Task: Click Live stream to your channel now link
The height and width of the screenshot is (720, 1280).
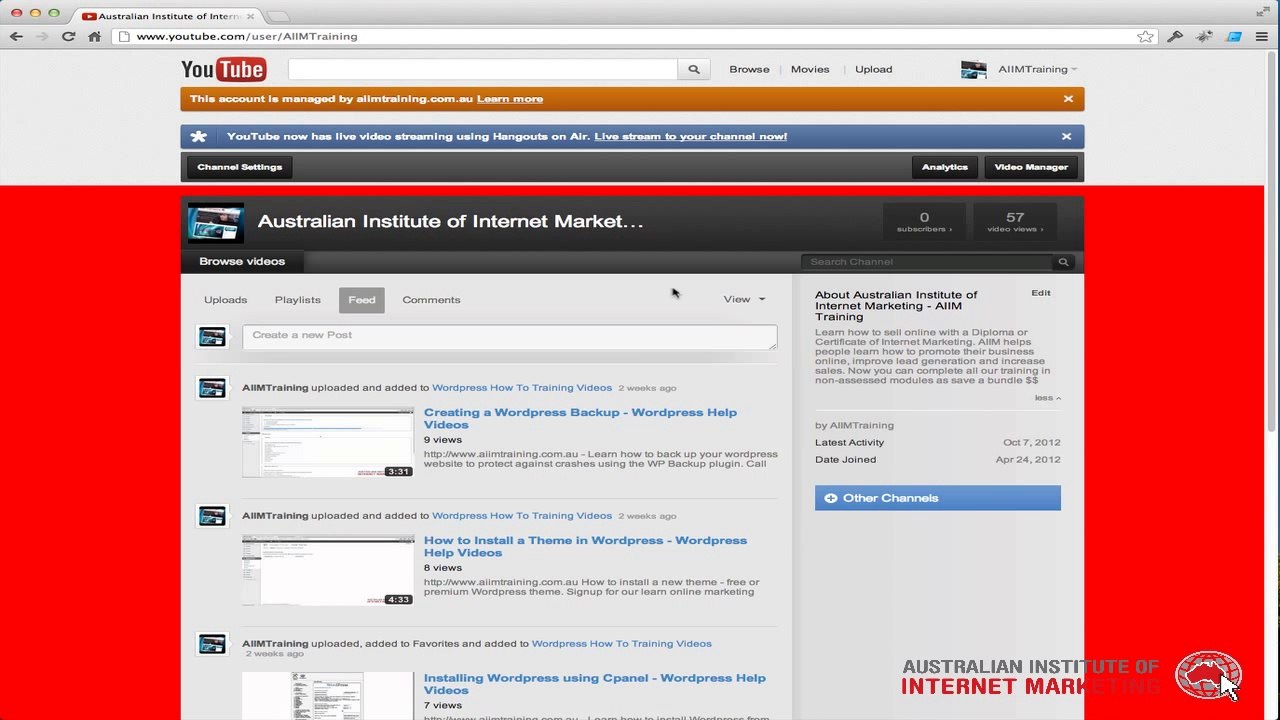Action: click(691, 136)
